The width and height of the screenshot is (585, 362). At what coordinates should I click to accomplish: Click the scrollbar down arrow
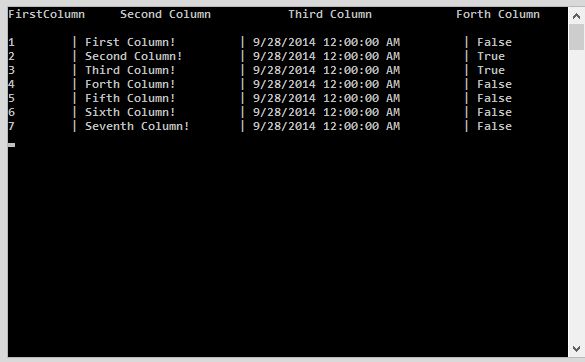tap(576, 349)
